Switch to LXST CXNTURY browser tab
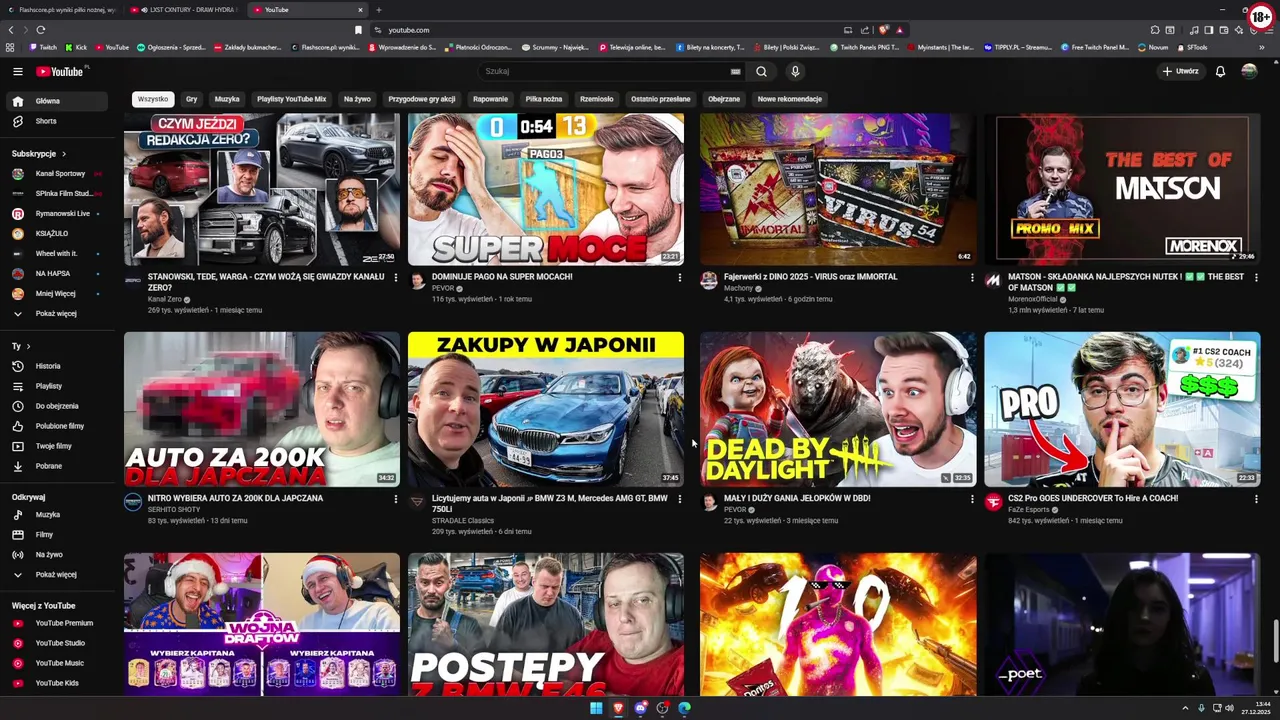1280x720 pixels. point(185,10)
